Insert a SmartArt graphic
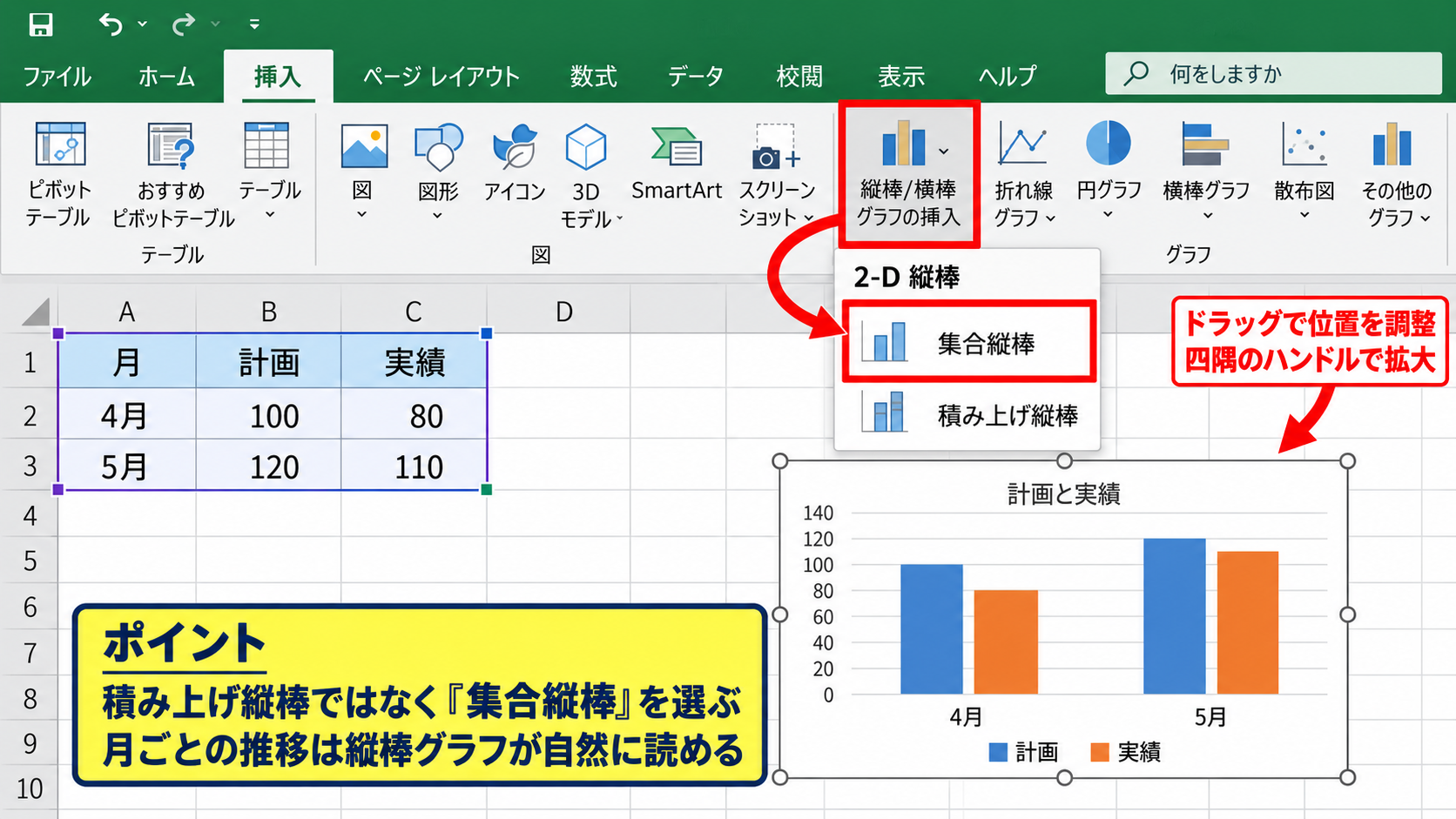The height and width of the screenshot is (819, 1456). [x=677, y=162]
